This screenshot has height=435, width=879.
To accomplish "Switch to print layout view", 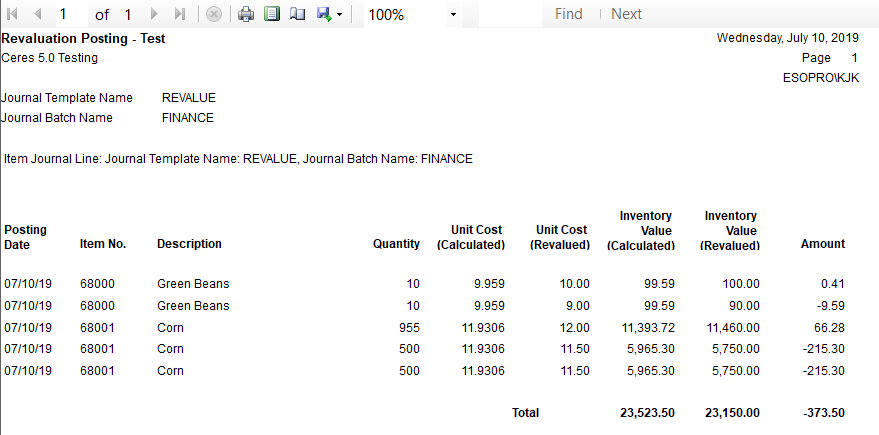I will pyautogui.click(x=271, y=14).
